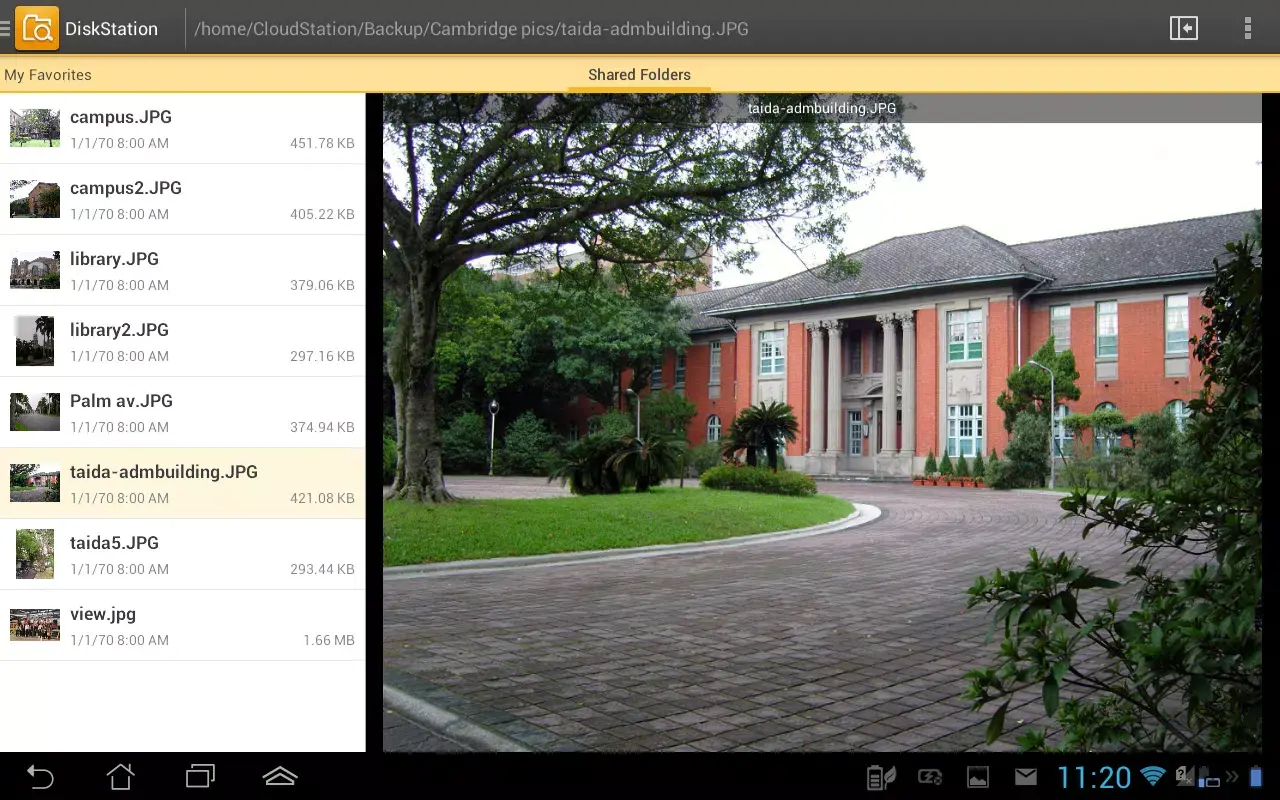Switch to the Shared Folders tab
Viewport: 1280px width, 800px height.
click(639, 74)
